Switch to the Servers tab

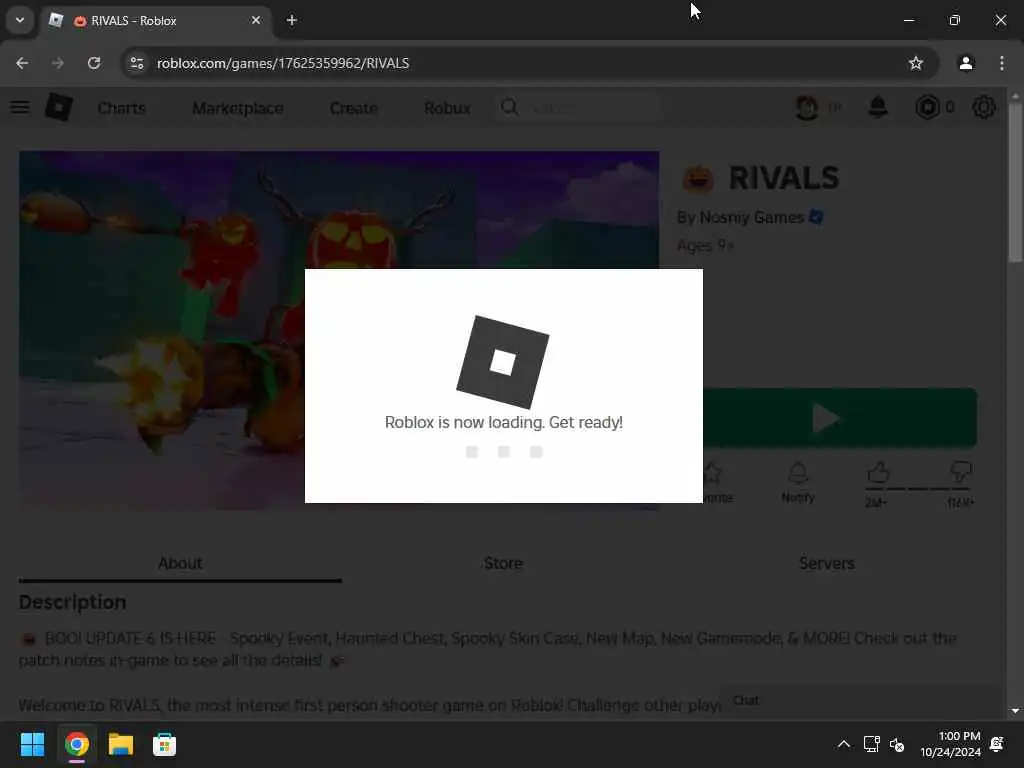827,563
